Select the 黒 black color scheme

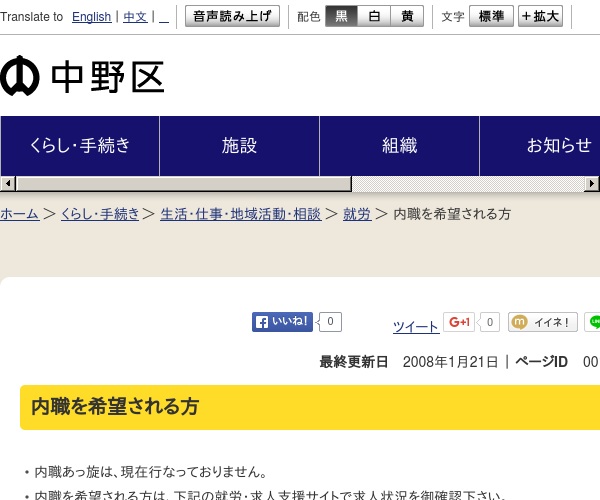click(x=341, y=16)
